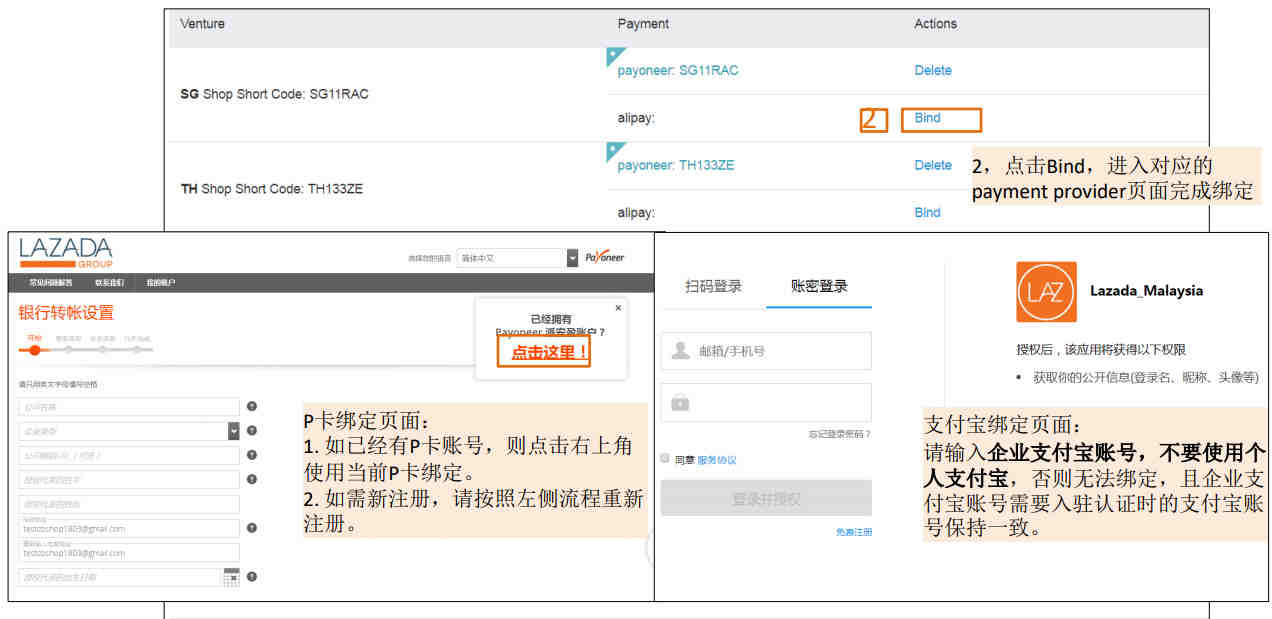Open the 服务协议 link

(x=717, y=460)
